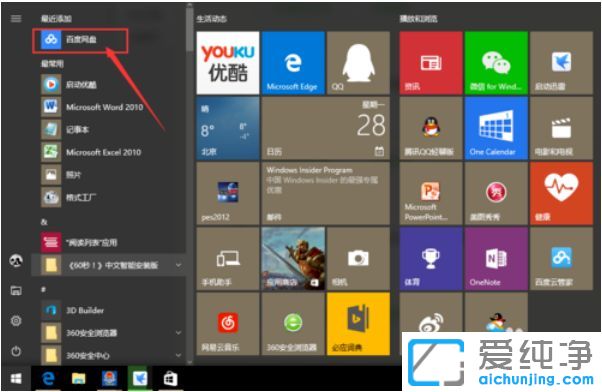The width and height of the screenshot is (602, 392).
Task: Open the orange 健康 health tile
Action: point(561,194)
